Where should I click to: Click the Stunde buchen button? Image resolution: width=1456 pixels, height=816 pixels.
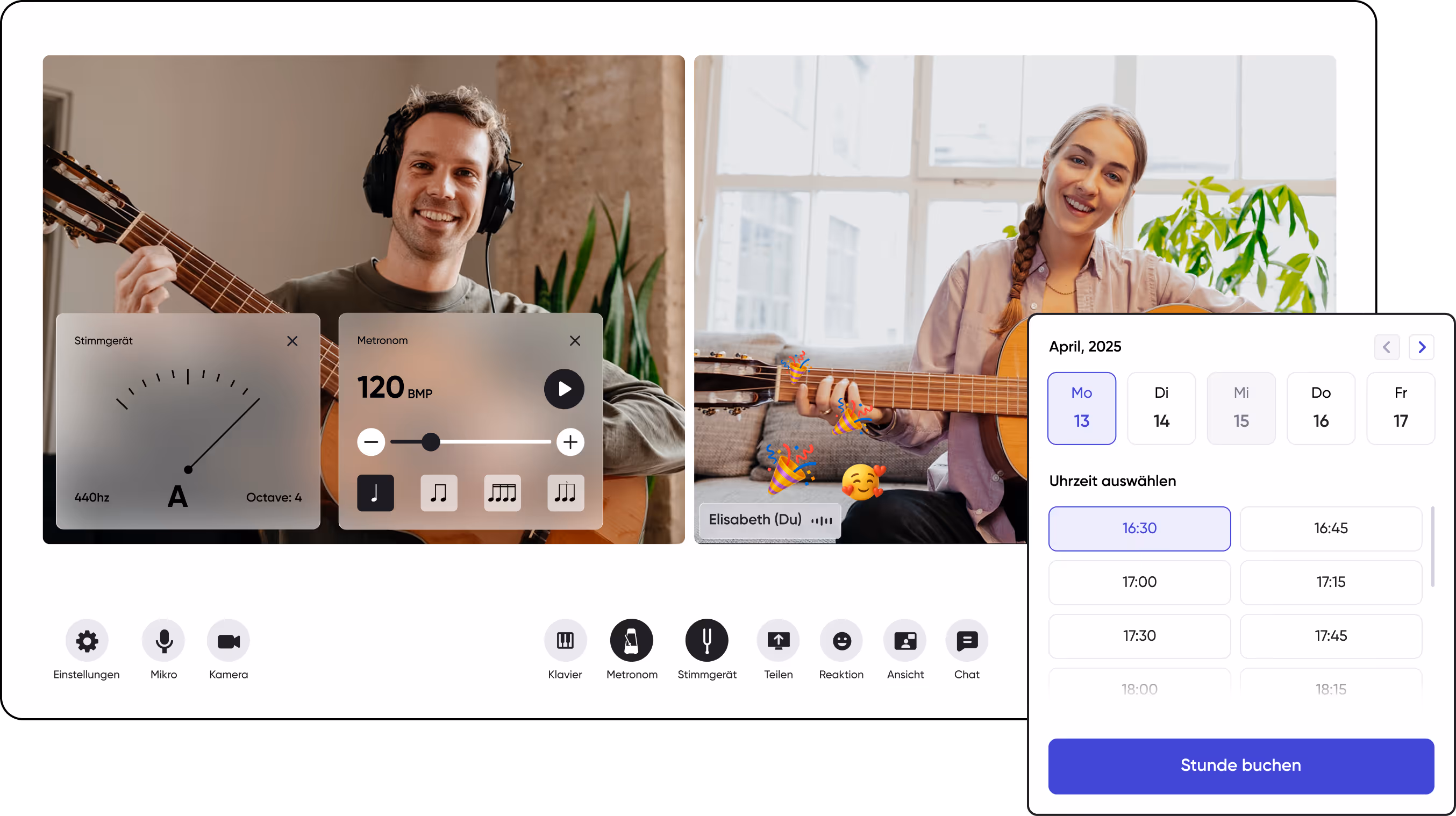[x=1240, y=765]
